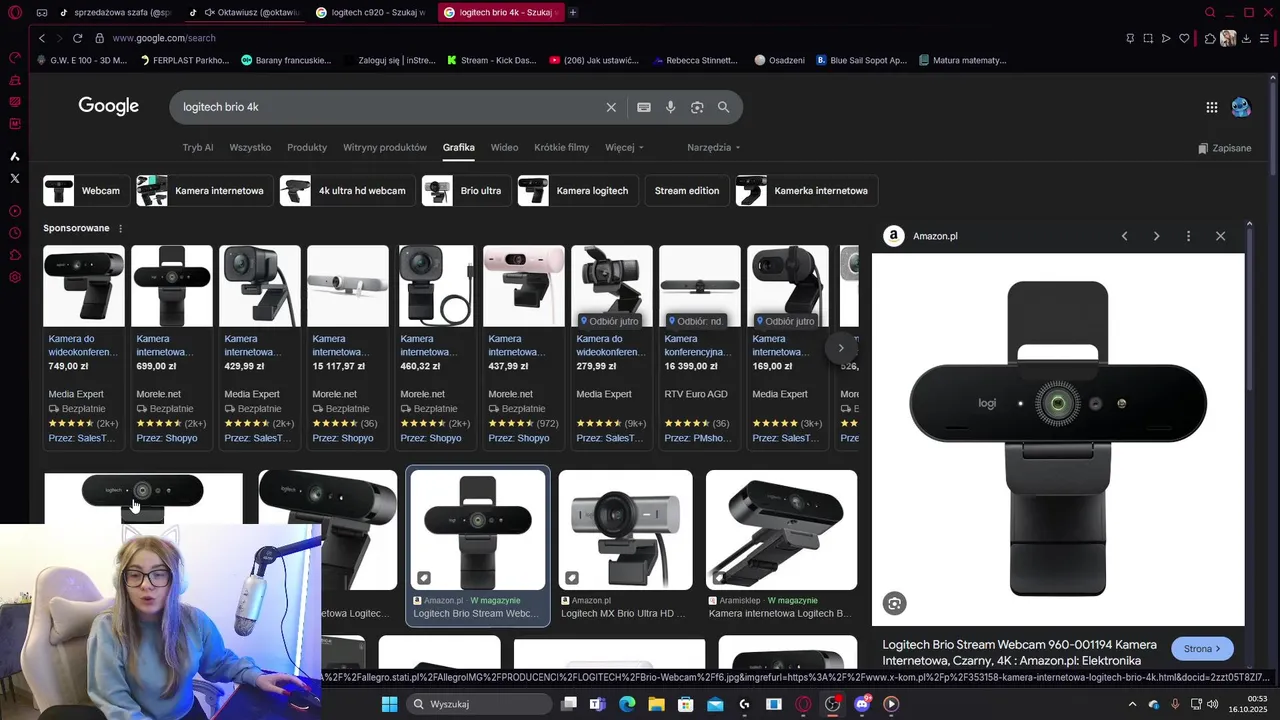Close the Amazon.pl image preview panel

click(1220, 236)
